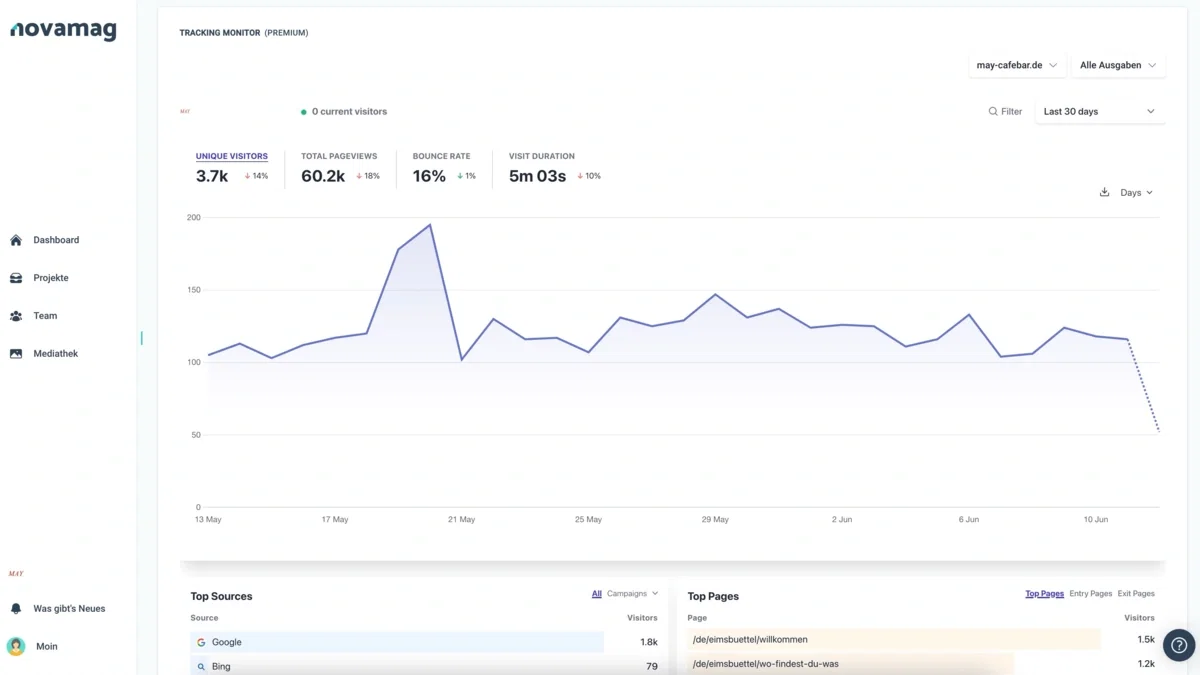Click the Bing search icon
Viewport: 1200px width, 675px height.
tap(201, 666)
